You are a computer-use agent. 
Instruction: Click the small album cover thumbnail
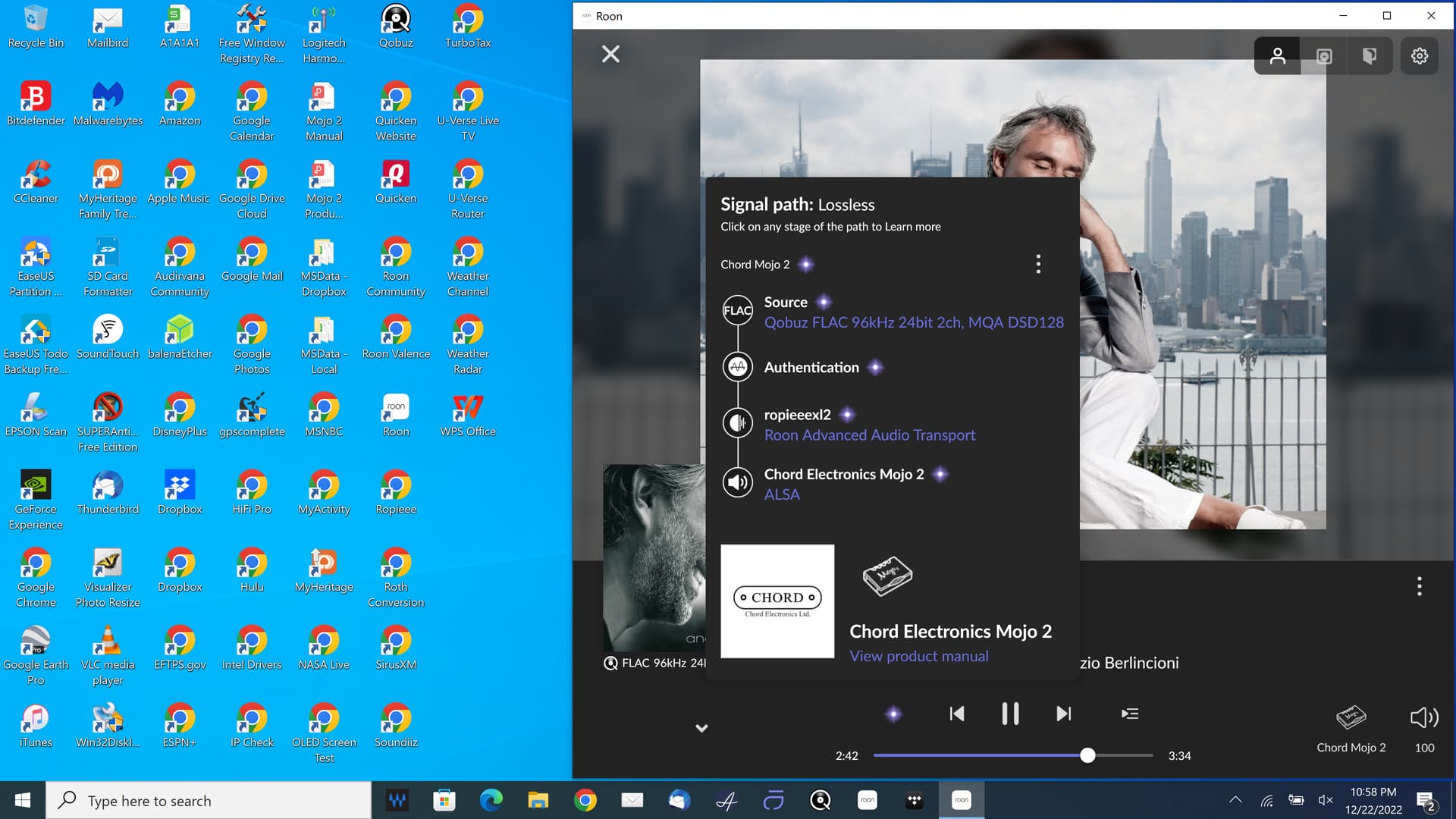(654, 557)
